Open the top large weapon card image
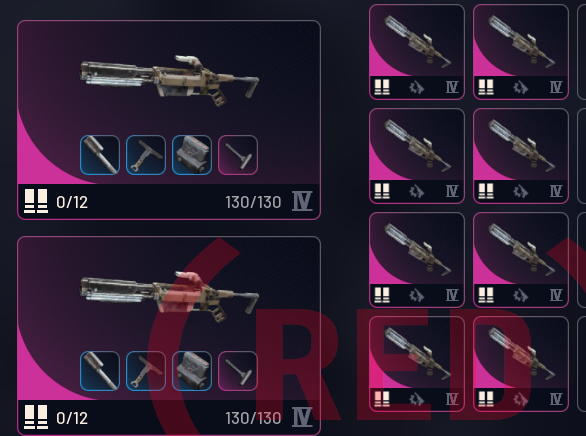586x436 pixels. tap(170, 80)
